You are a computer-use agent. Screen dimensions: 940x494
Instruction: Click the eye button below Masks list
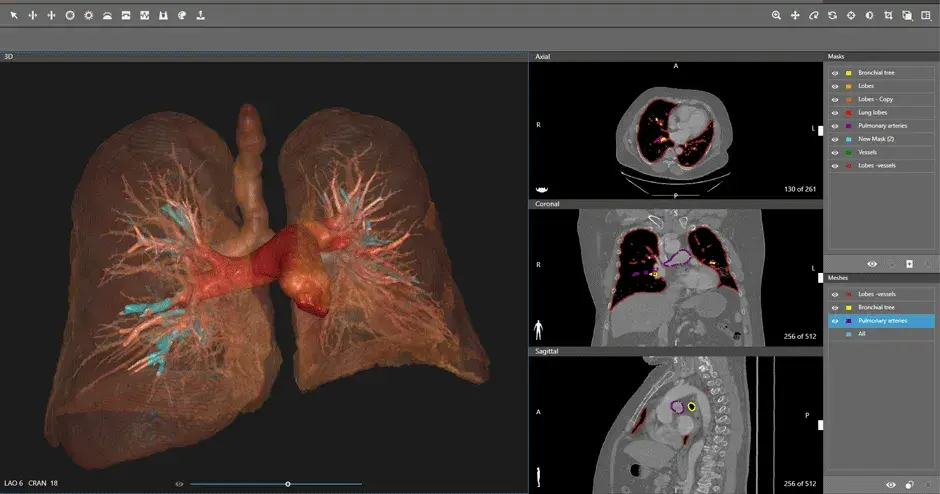click(x=872, y=264)
